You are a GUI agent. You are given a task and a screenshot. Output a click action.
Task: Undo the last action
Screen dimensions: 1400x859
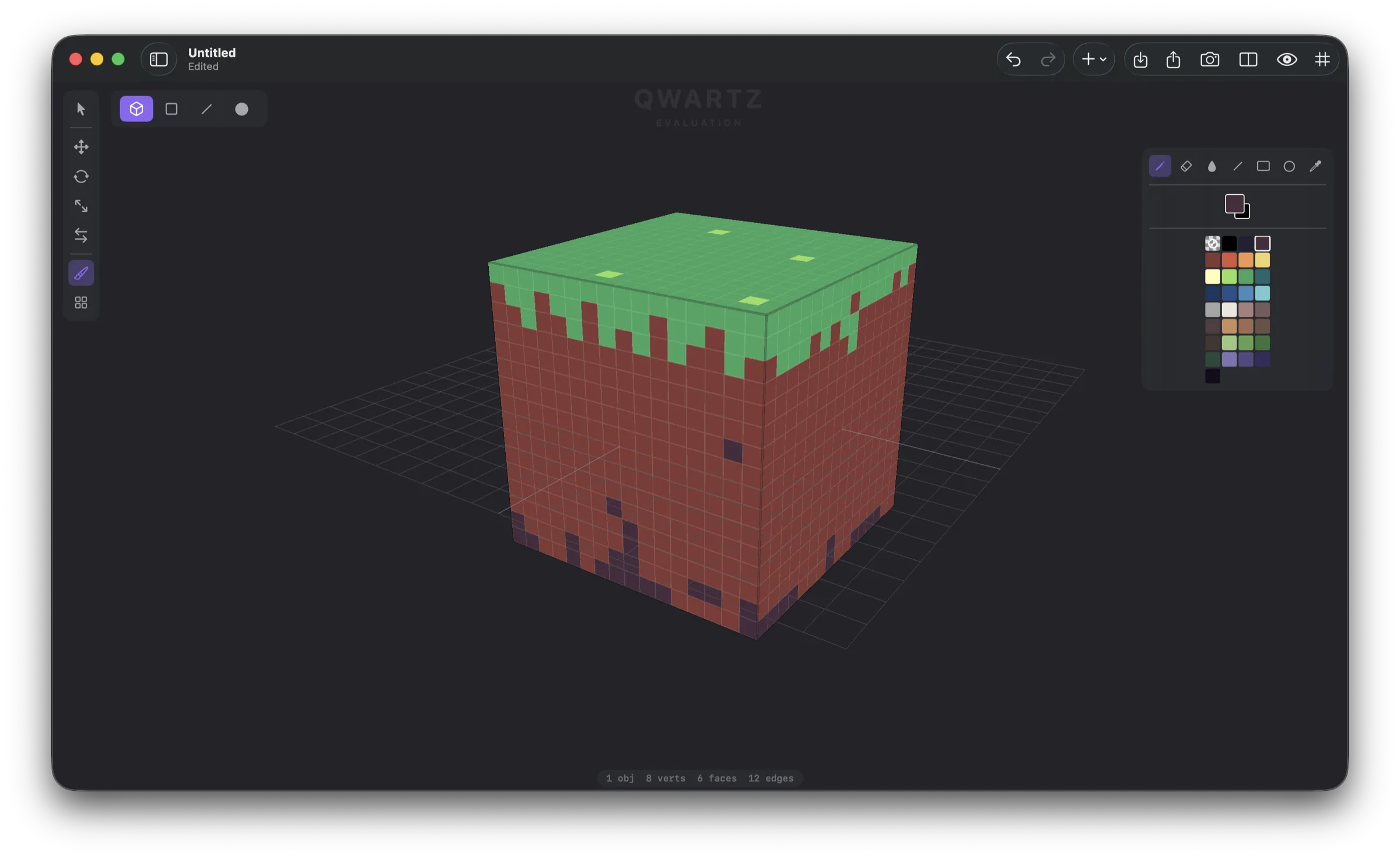click(x=1014, y=59)
